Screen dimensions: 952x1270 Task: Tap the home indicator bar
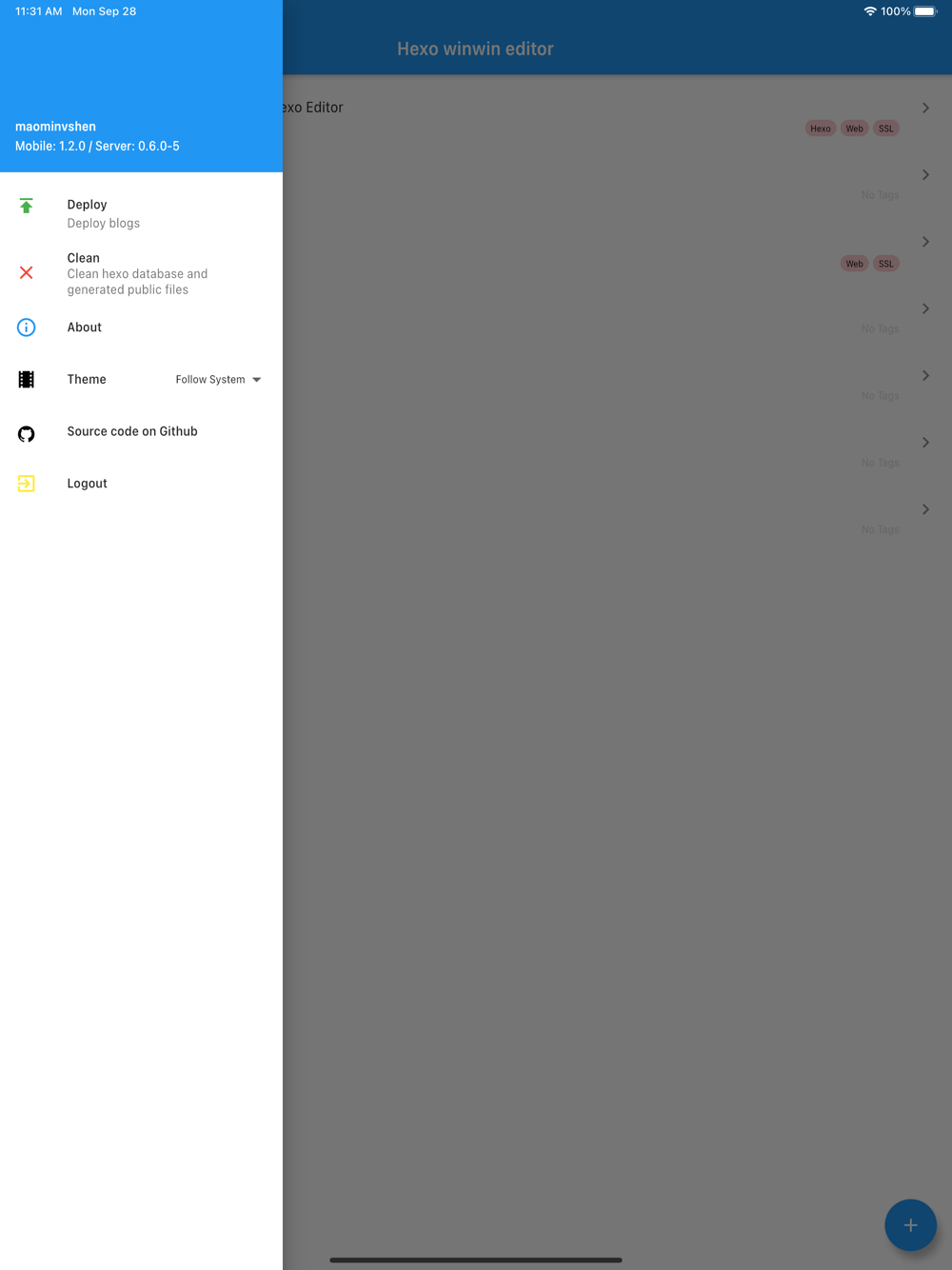point(476,1260)
